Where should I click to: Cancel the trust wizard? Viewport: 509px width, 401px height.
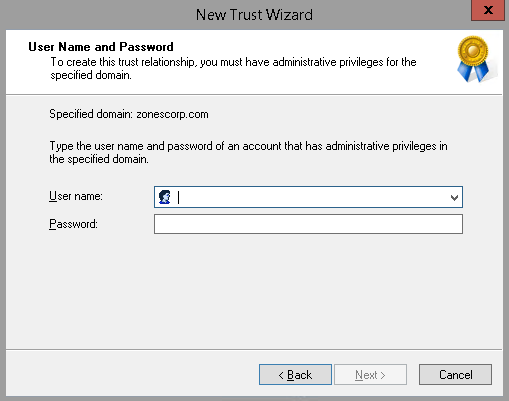455,375
